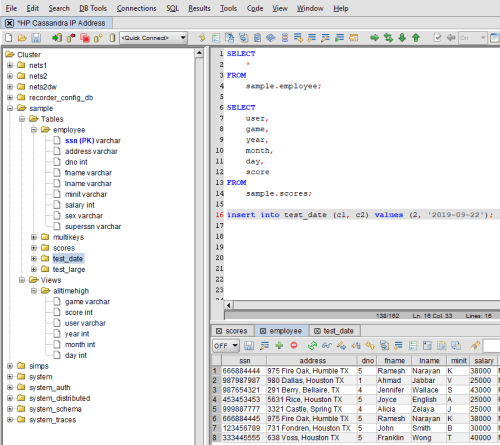
Task: Click the connect to database green arrow icon
Action: pos(57,38)
